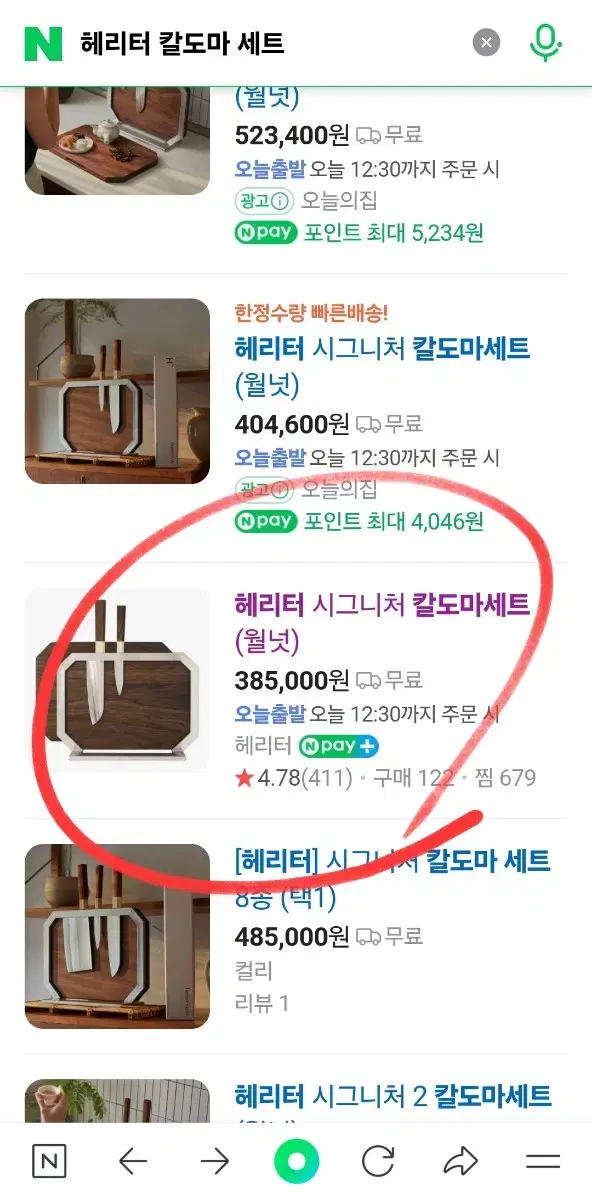Open the 385,000원 헤리터 시그니처 칼도마세트 link
Viewport: 592px width, 1200px height.
click(x=382, y=622)
